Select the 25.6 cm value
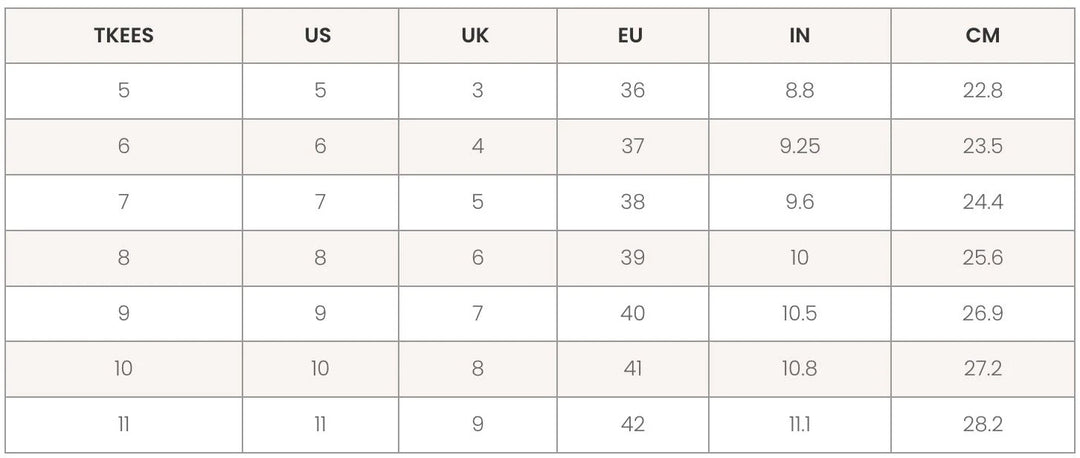The height and width of the screenshot is (458, 1080). [983, 258]
